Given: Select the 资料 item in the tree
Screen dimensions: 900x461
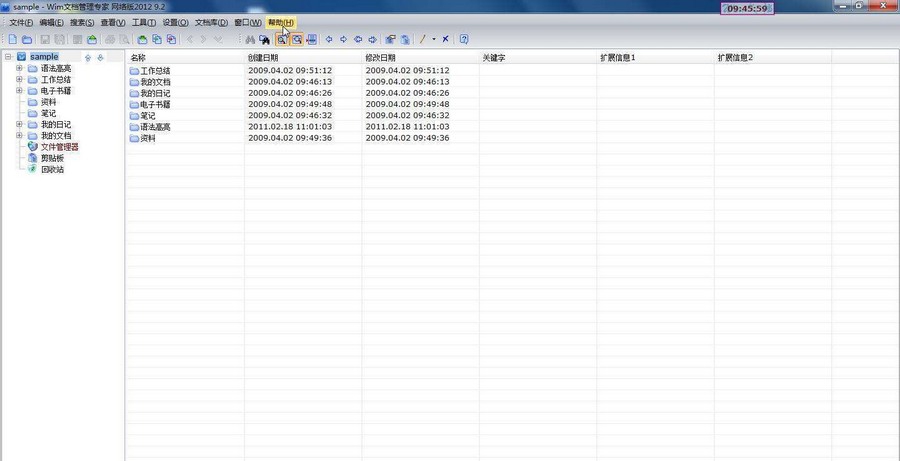Looking at the screenshot, I should 48,102.
